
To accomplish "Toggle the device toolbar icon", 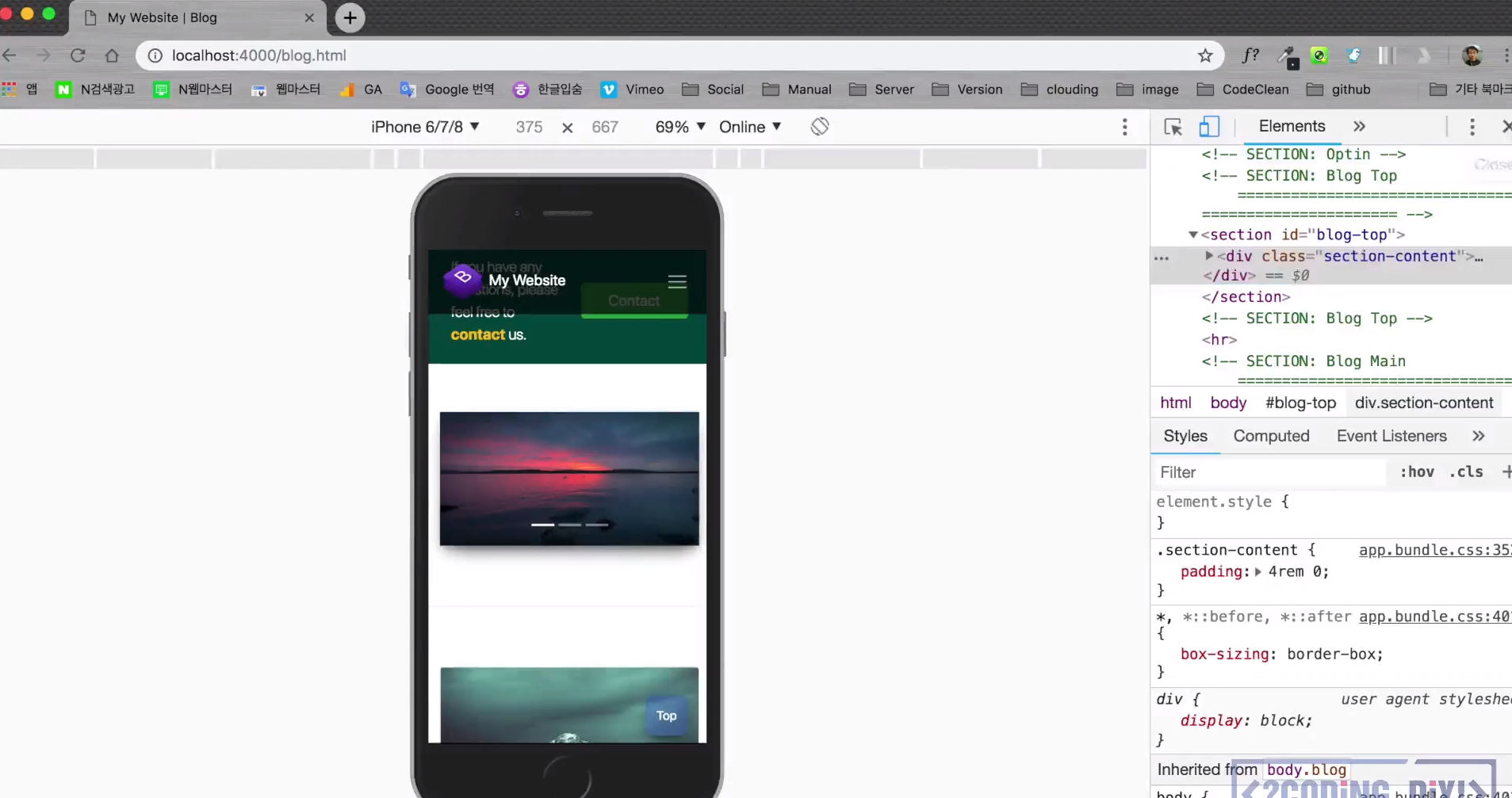I will coord(1209,127).
